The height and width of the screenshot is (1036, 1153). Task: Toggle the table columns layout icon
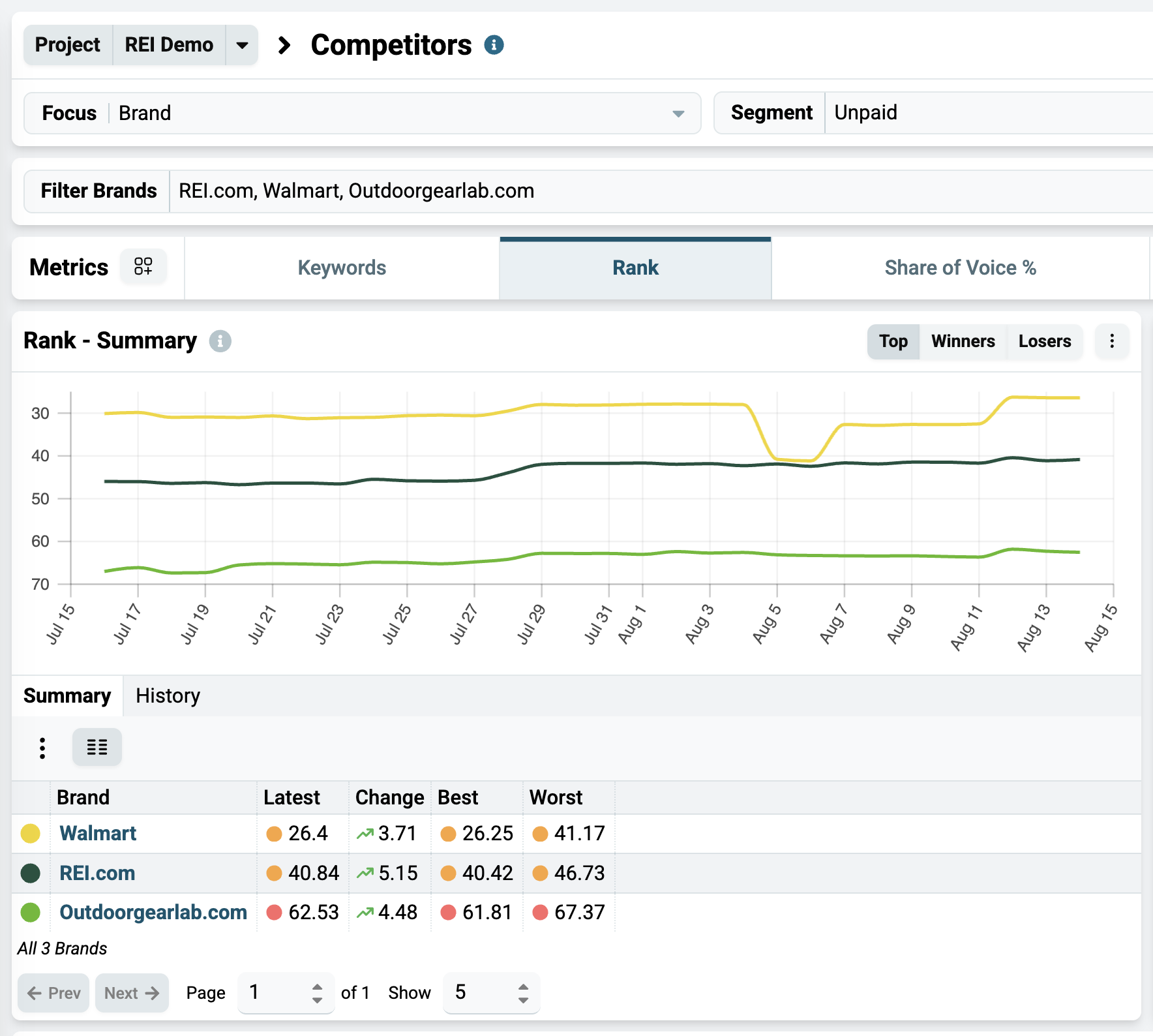(97, 747)
